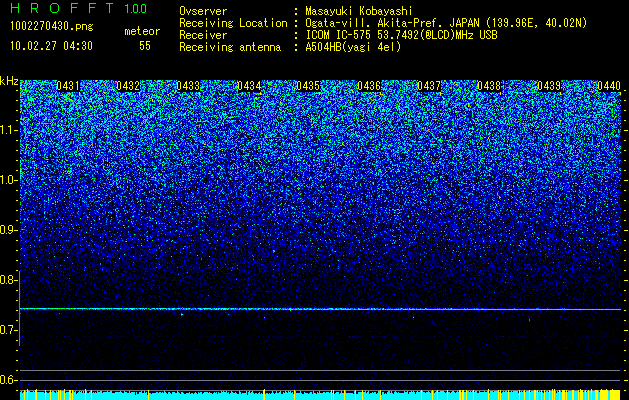629x400 pixels.
Task: Click the 1.0 frequency axis label
Action: pyautogui.click(x=7, y=180)
